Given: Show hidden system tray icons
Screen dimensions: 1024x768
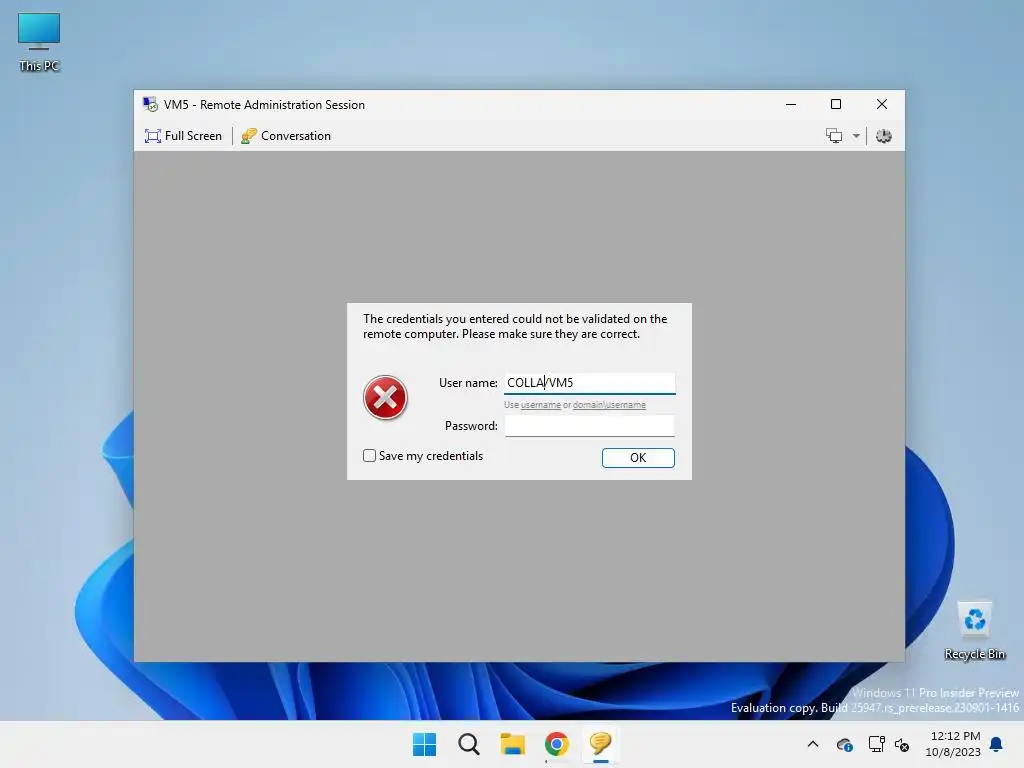Looking at the screenshot, I should [x=813, y=744].
